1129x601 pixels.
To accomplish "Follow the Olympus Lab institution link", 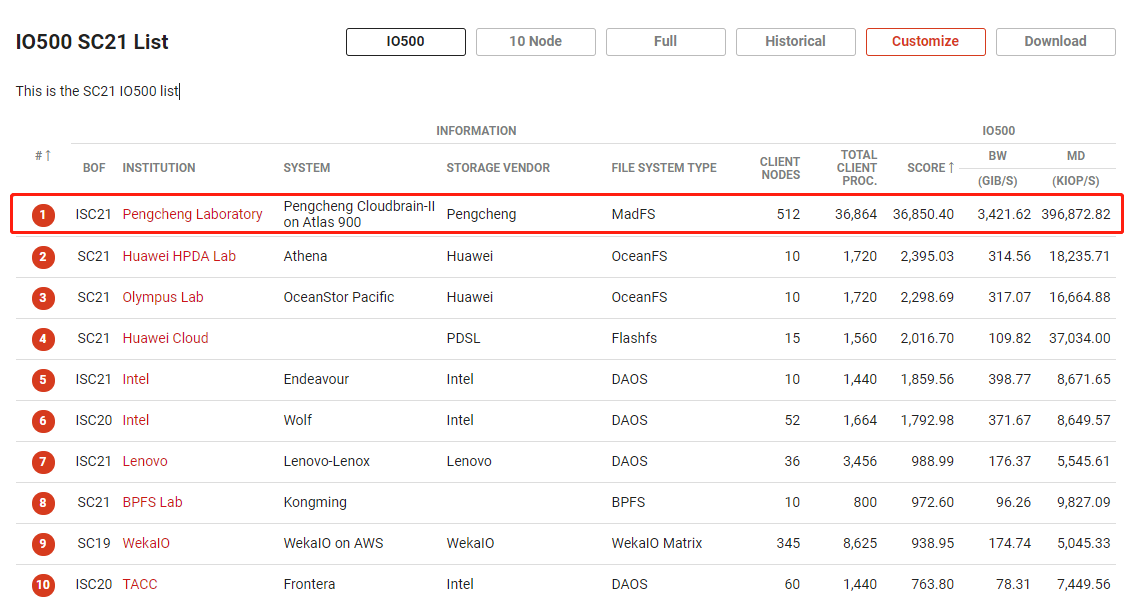I will coord(164,297).
